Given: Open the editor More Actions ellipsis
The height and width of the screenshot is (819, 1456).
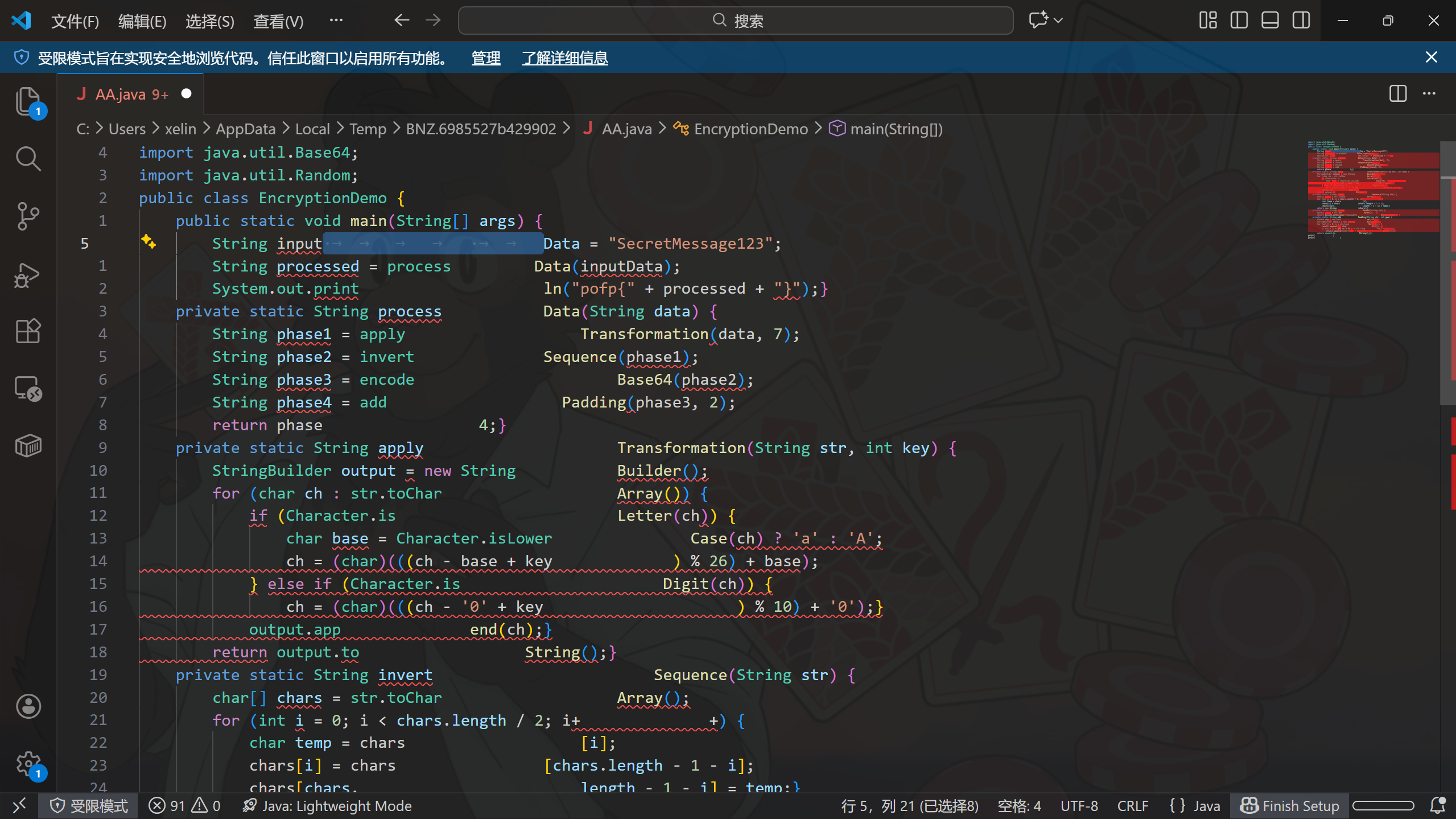Looking at the screenshot, I should coord(1429,93).
